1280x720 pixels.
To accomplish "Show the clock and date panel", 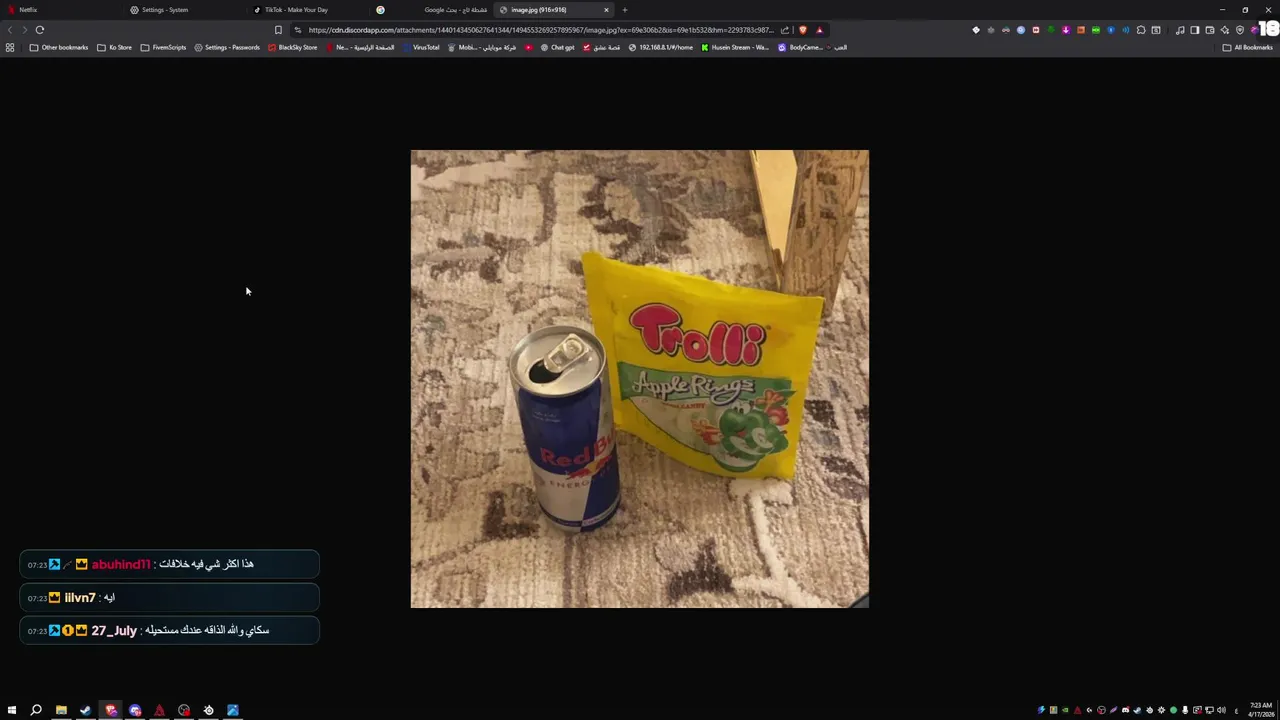I will tap(1260, 710).
